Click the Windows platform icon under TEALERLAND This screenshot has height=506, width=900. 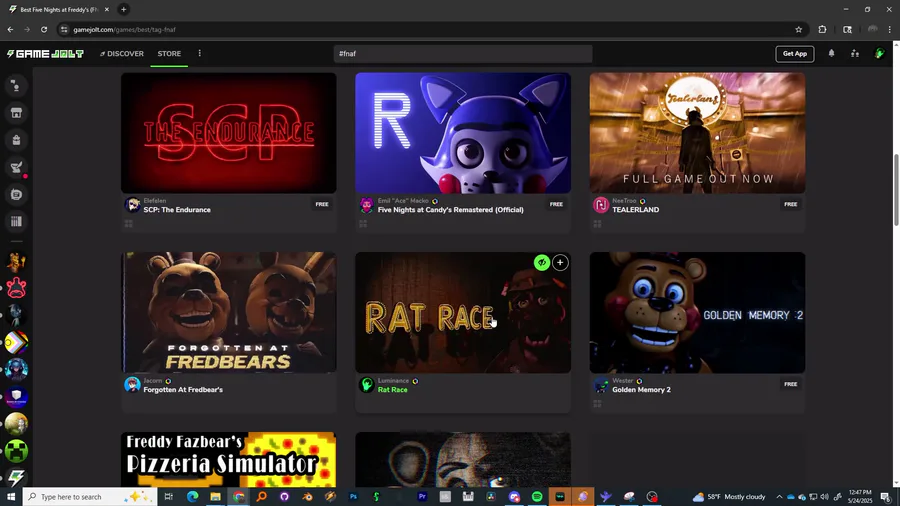click(x=598, y=224)
